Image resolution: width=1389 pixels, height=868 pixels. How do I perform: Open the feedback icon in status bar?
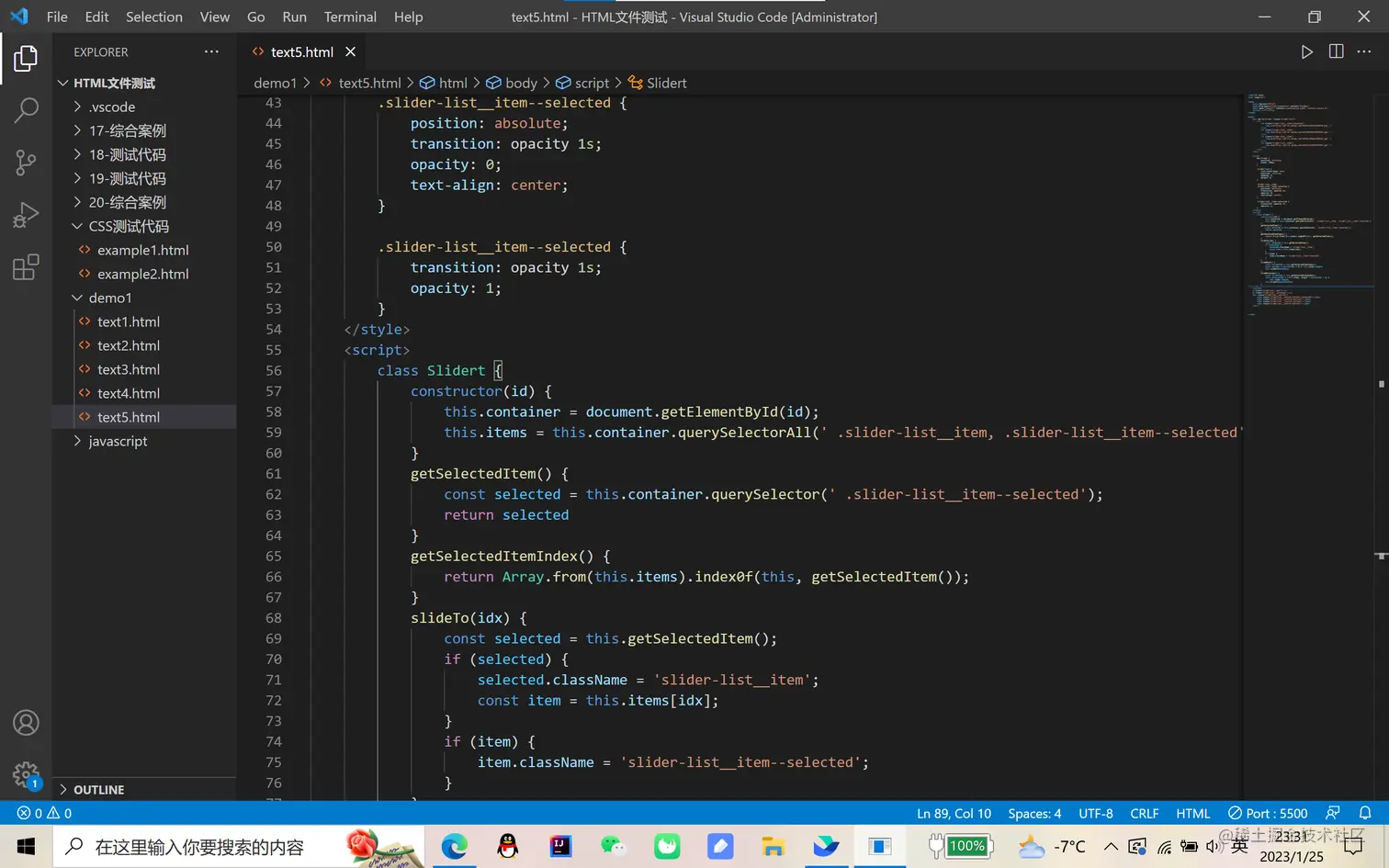(x=1333, y=813)
